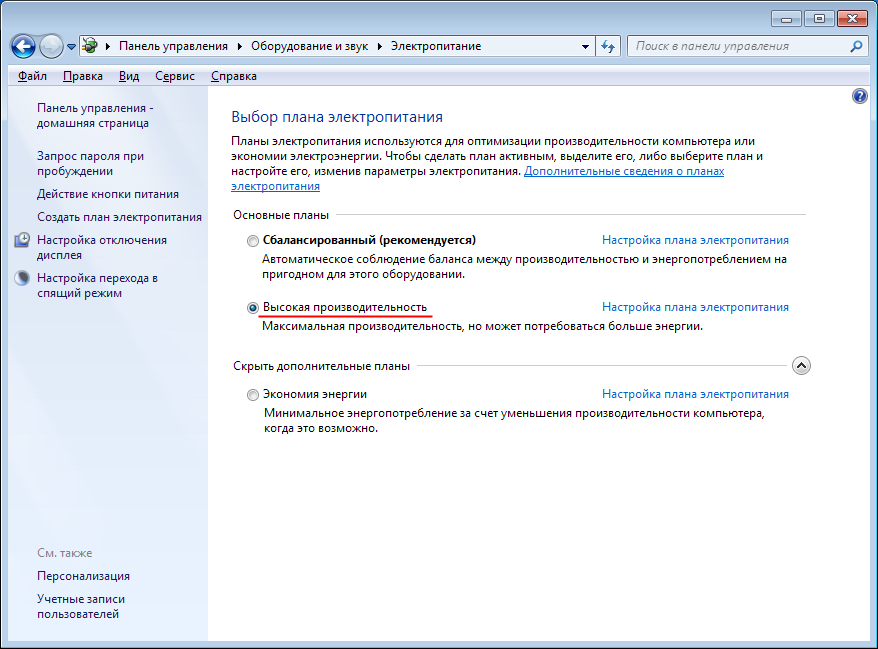Select the Экономия энергии plan
878x649 pixels.
coord(253,395)
